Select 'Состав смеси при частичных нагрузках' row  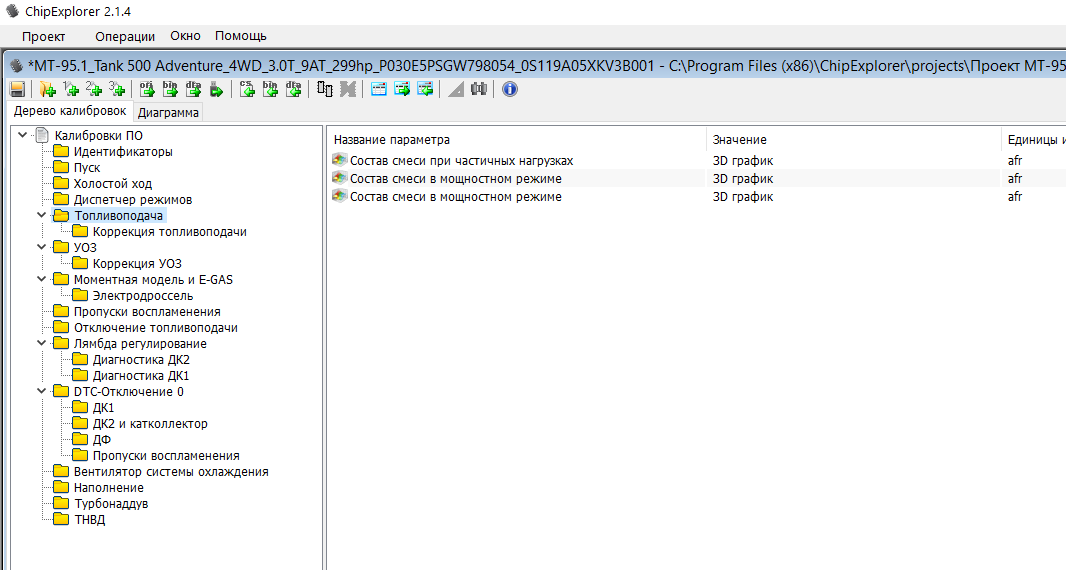click(461, 161)
